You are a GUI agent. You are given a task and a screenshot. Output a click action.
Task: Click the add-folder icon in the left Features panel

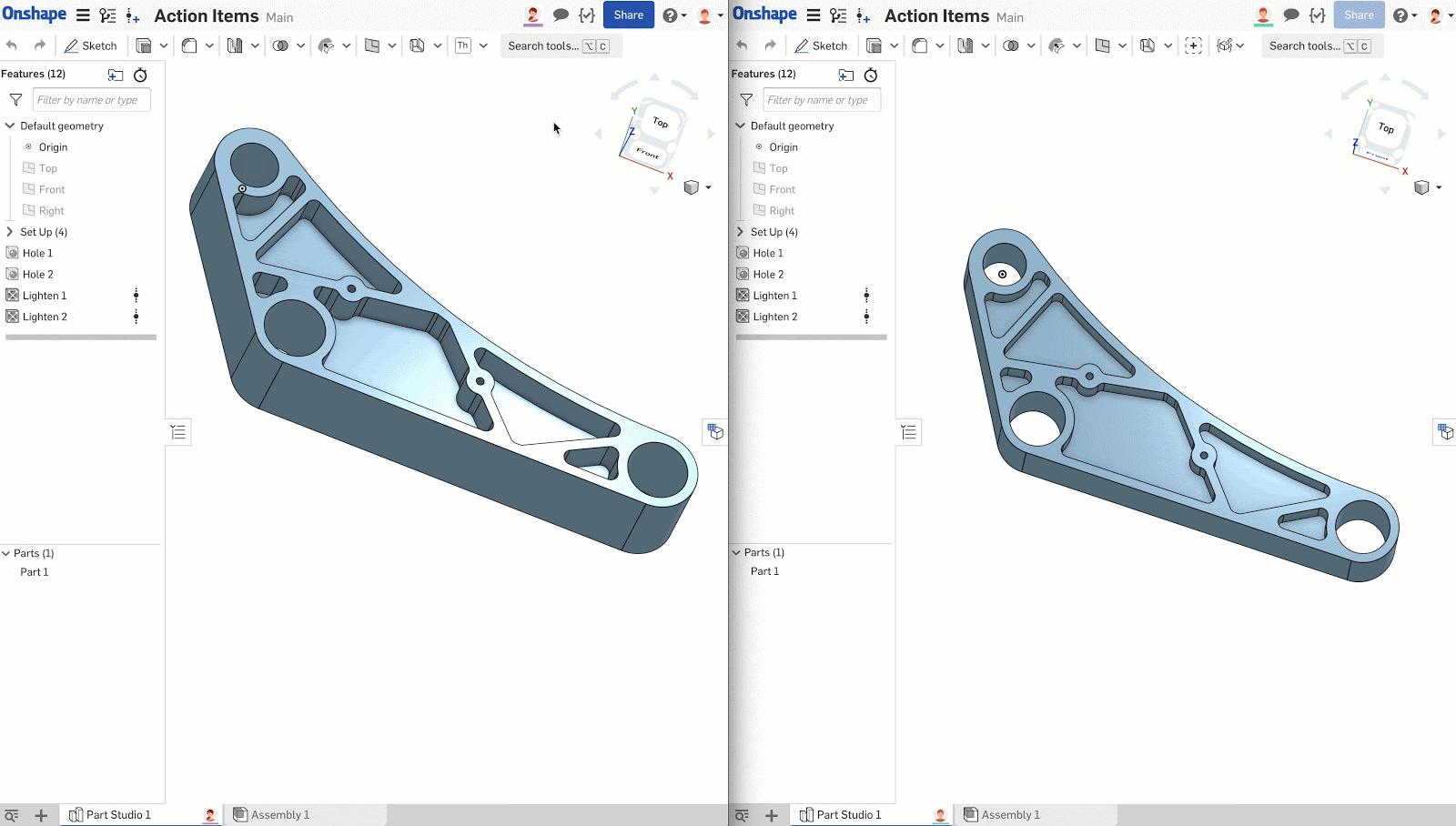click(116, 75)
